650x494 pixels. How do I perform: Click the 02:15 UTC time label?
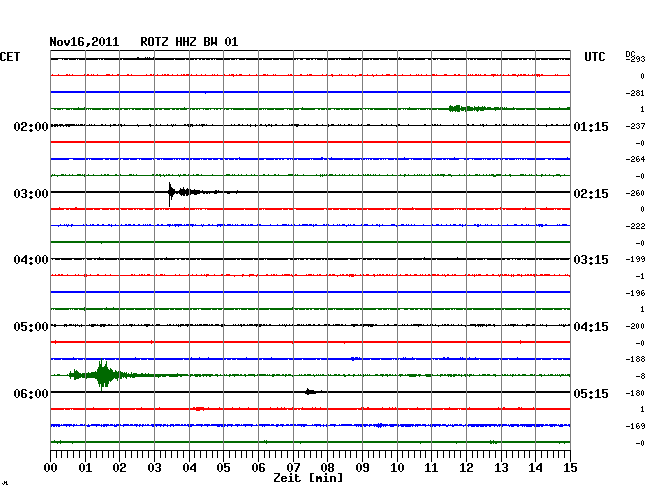(591, 194)
